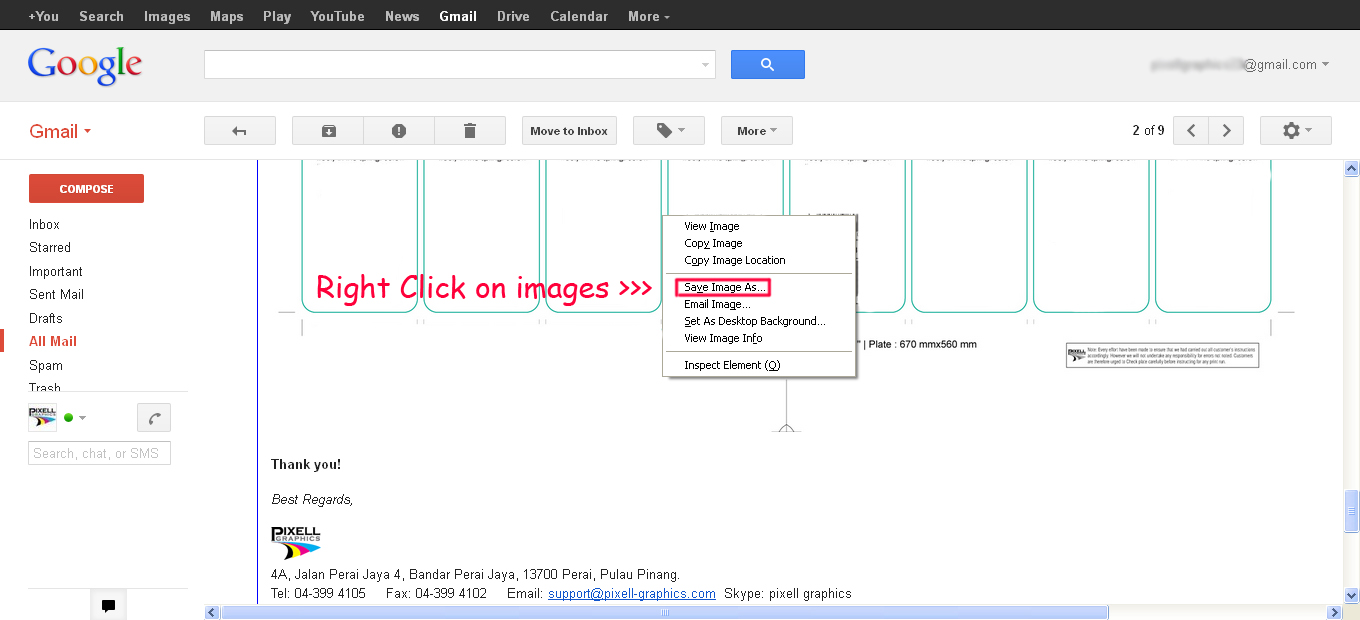This screenshot has height=620, width=1360.
Task: Click the chat bubble icon at bottom
Action: coord(108,606)
